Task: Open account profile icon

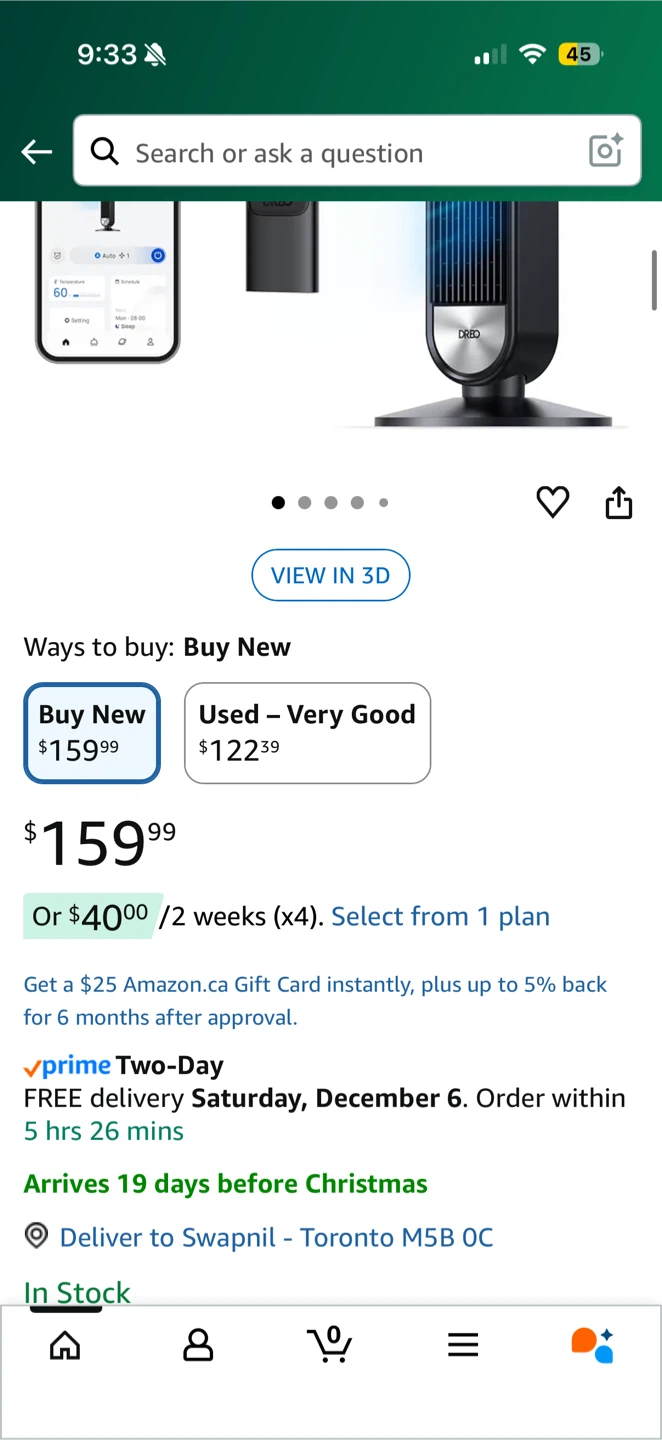Action: (x=198, y=1345)
